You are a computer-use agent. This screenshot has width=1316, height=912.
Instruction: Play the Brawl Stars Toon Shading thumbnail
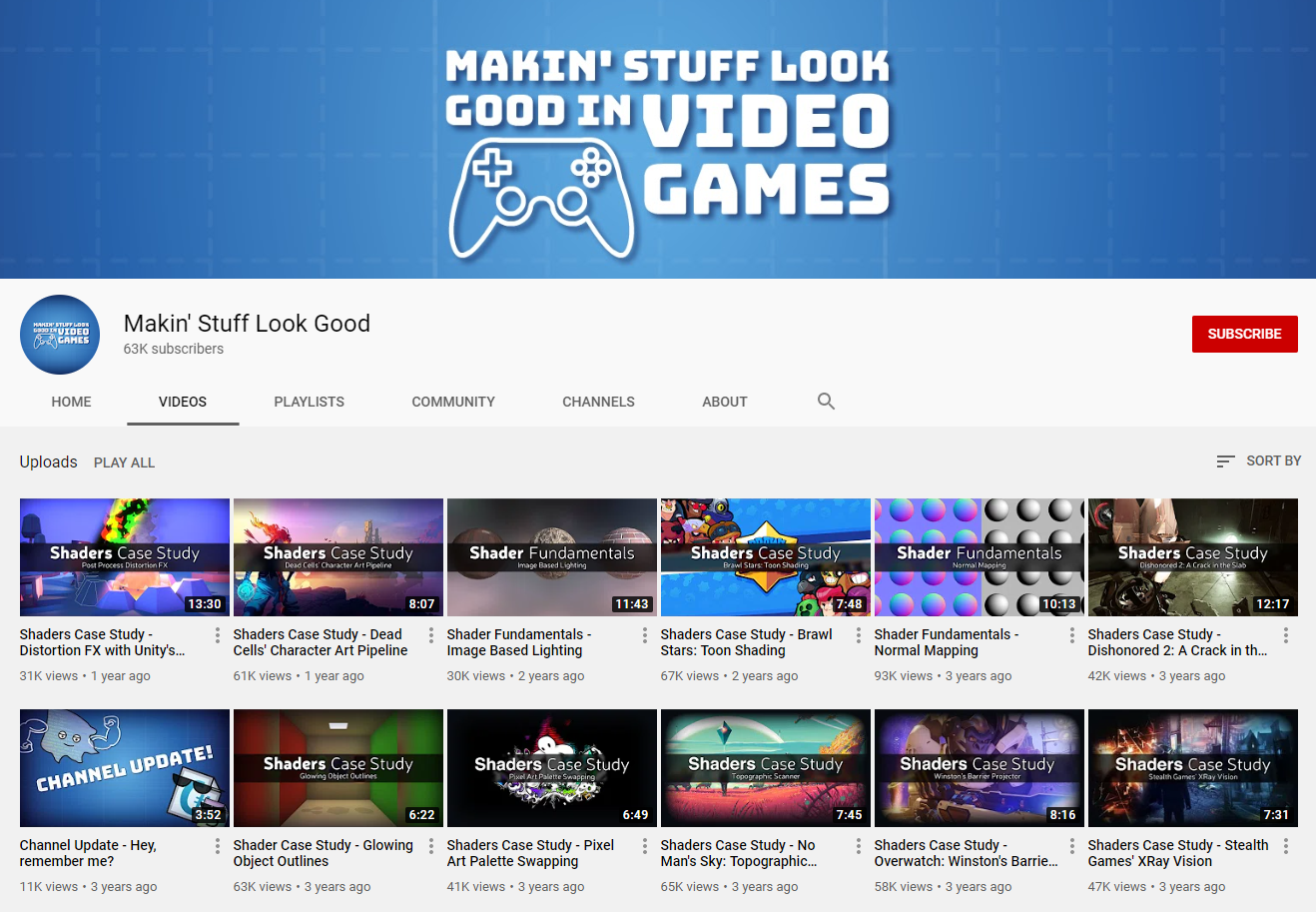point(766,557)
